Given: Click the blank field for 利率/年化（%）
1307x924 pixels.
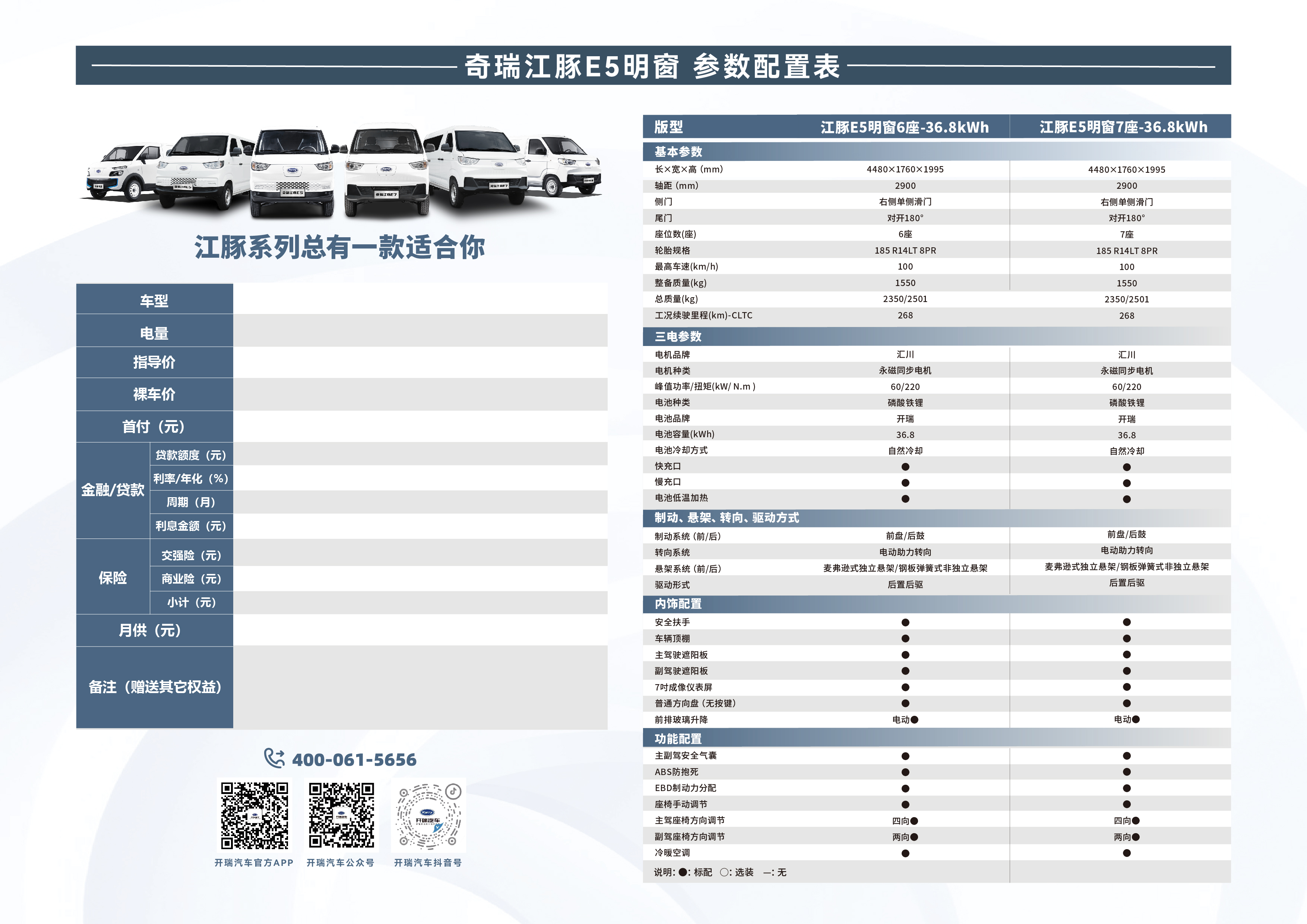Looking at the screenshot, I should pos(420,478).
